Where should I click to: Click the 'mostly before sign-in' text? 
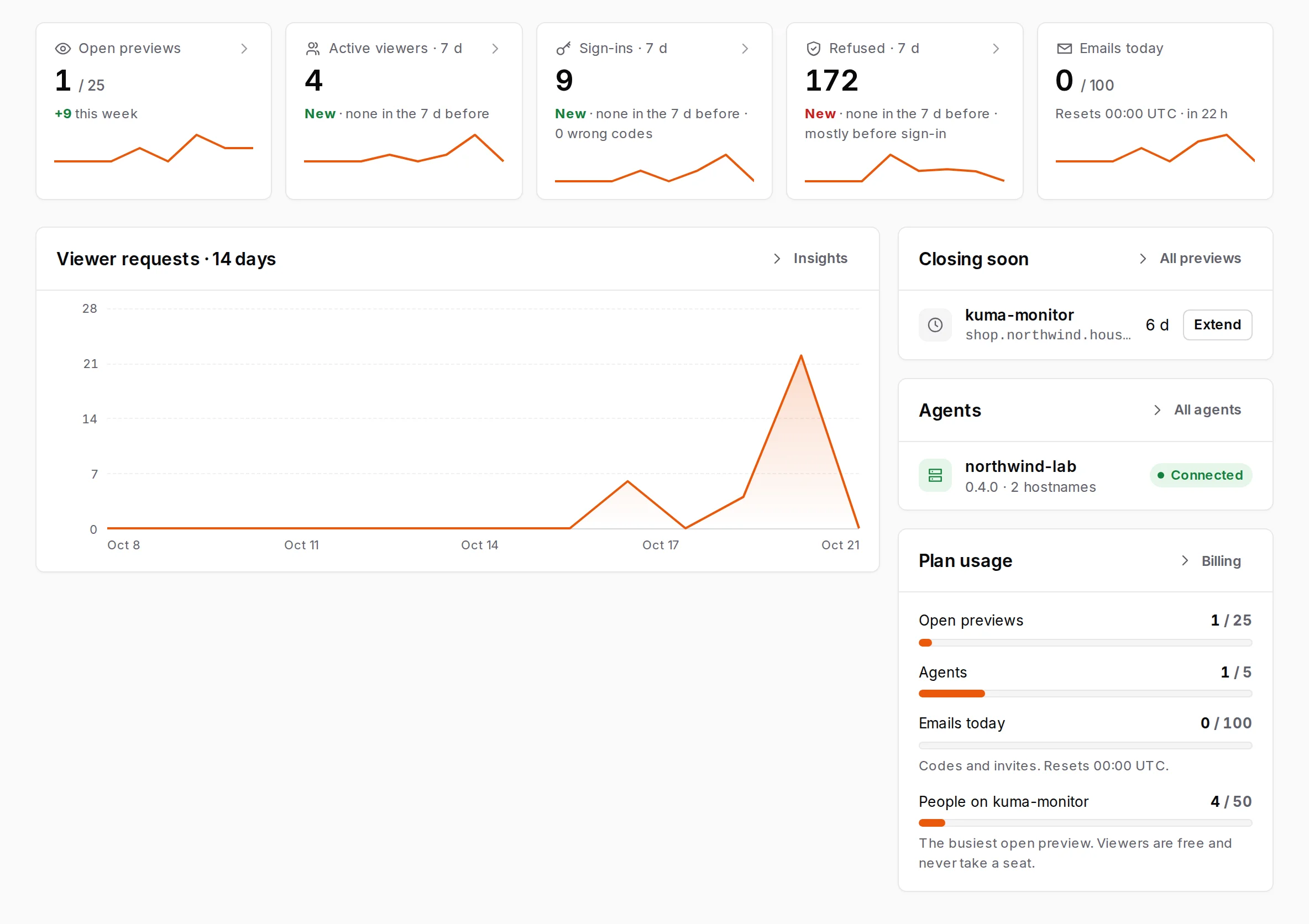pyautogui.click(x=875, y=133)
